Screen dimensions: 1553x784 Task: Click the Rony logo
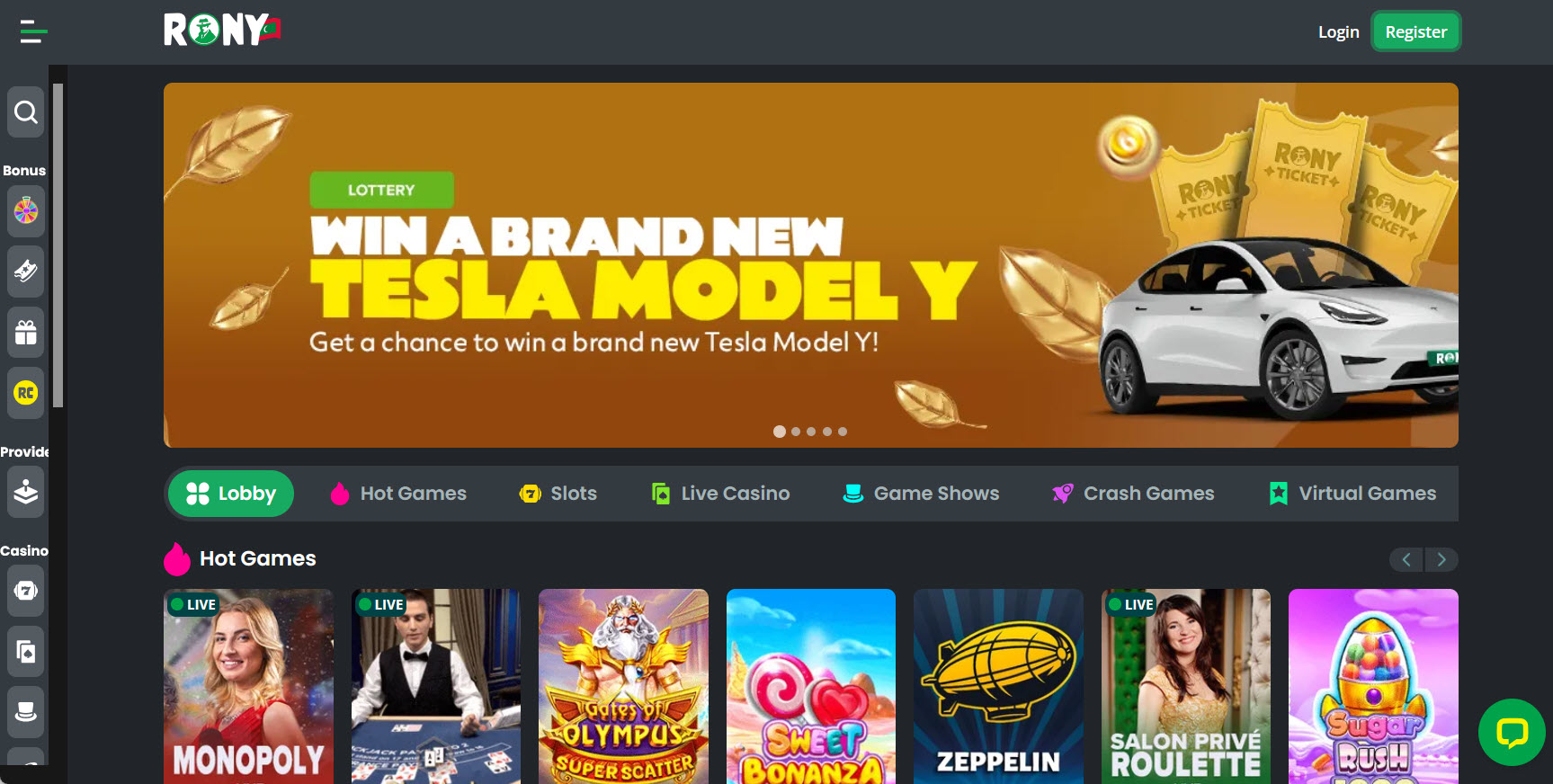click(x=222, y=30)
